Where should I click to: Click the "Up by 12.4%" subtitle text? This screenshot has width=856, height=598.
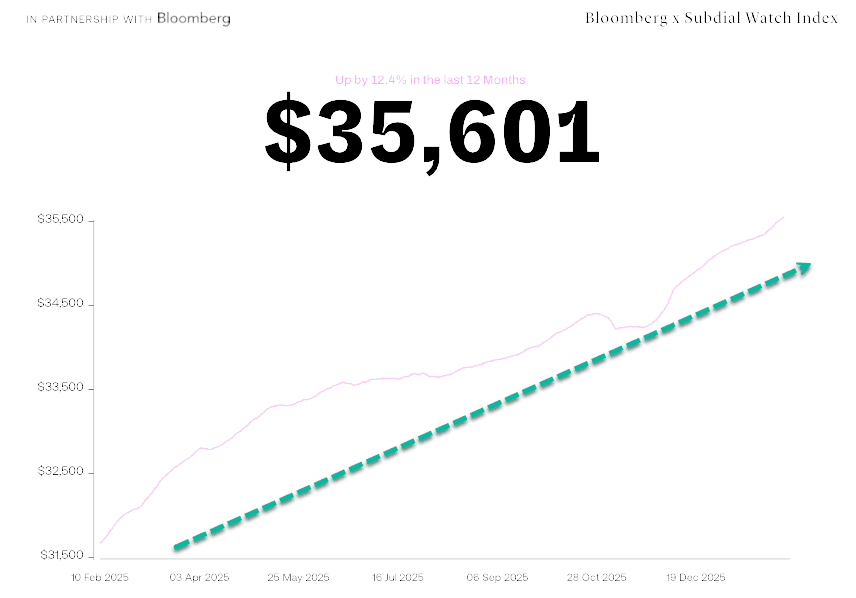click(430, 80)
